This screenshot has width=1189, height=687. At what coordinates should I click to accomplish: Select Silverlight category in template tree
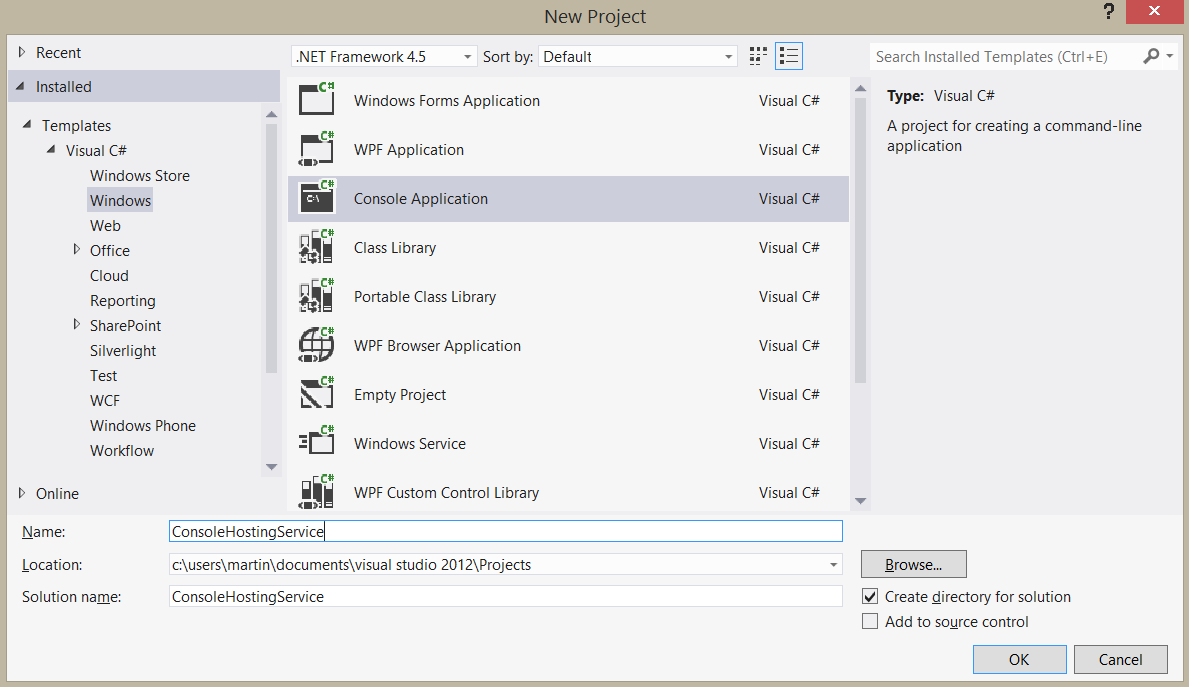coord(123,351)
